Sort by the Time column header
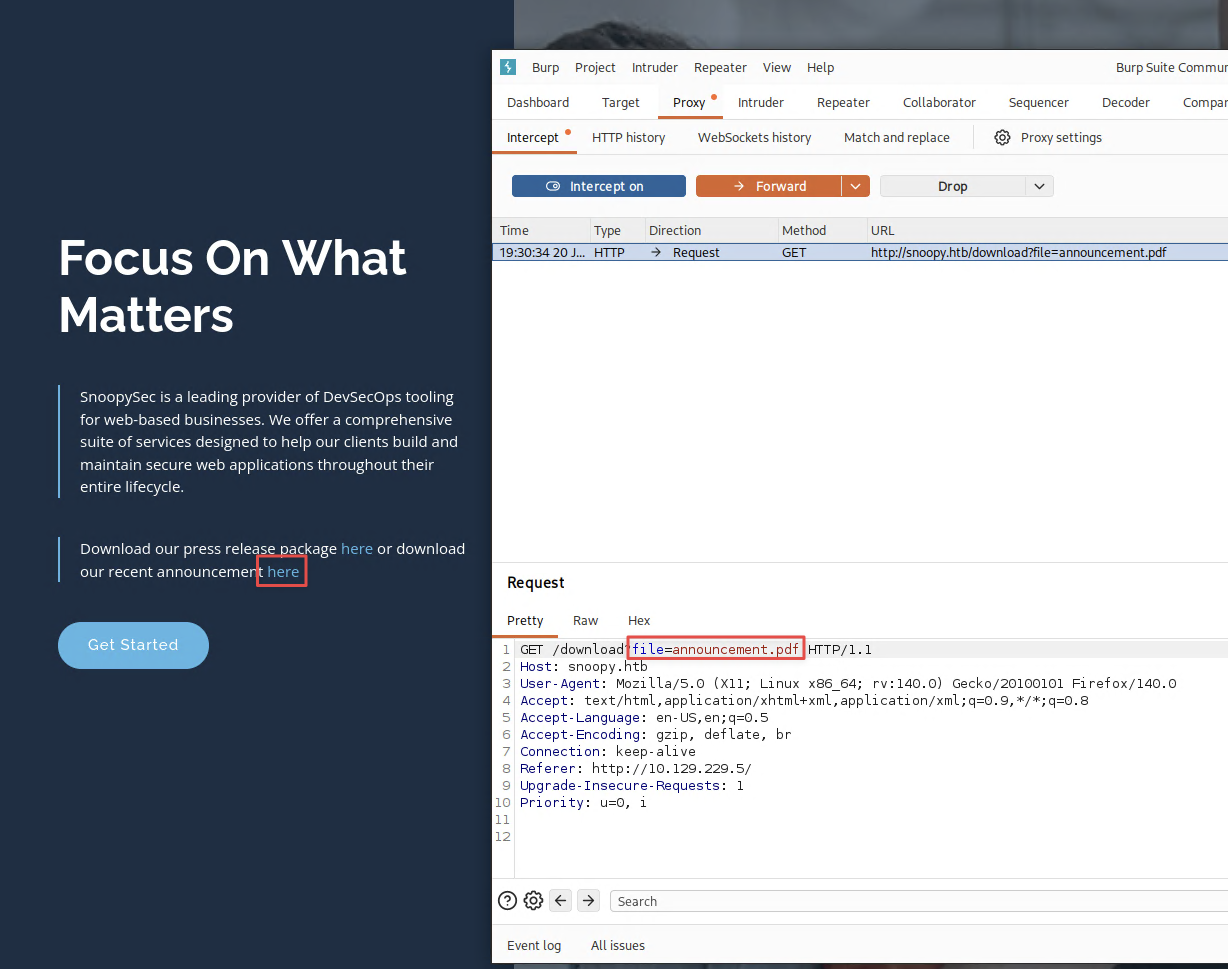1228x969 pixels. tap(541, 230)
